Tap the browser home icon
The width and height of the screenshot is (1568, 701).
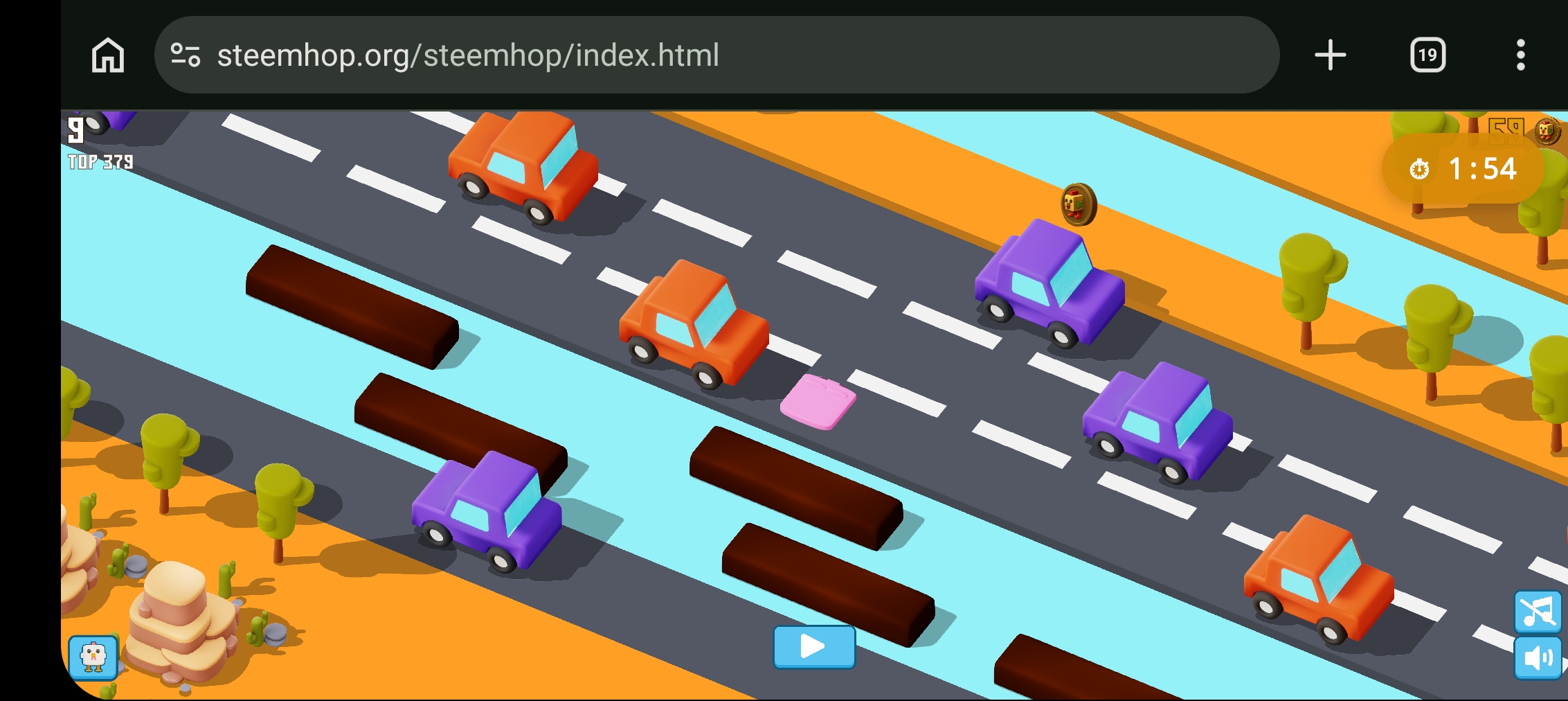[x=108, y=55]
